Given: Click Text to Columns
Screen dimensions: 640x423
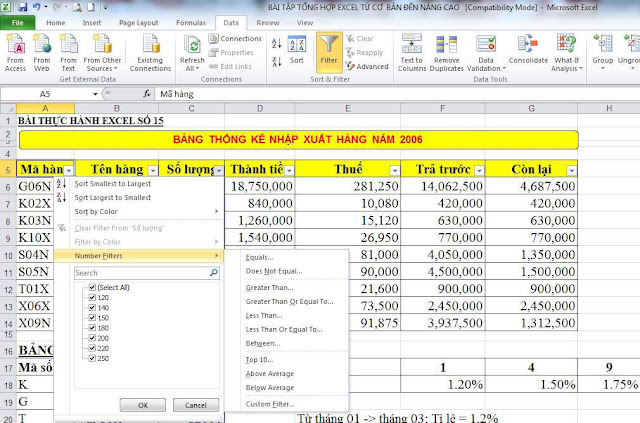Looking at the screenshot, I should [x=412, y=53].
